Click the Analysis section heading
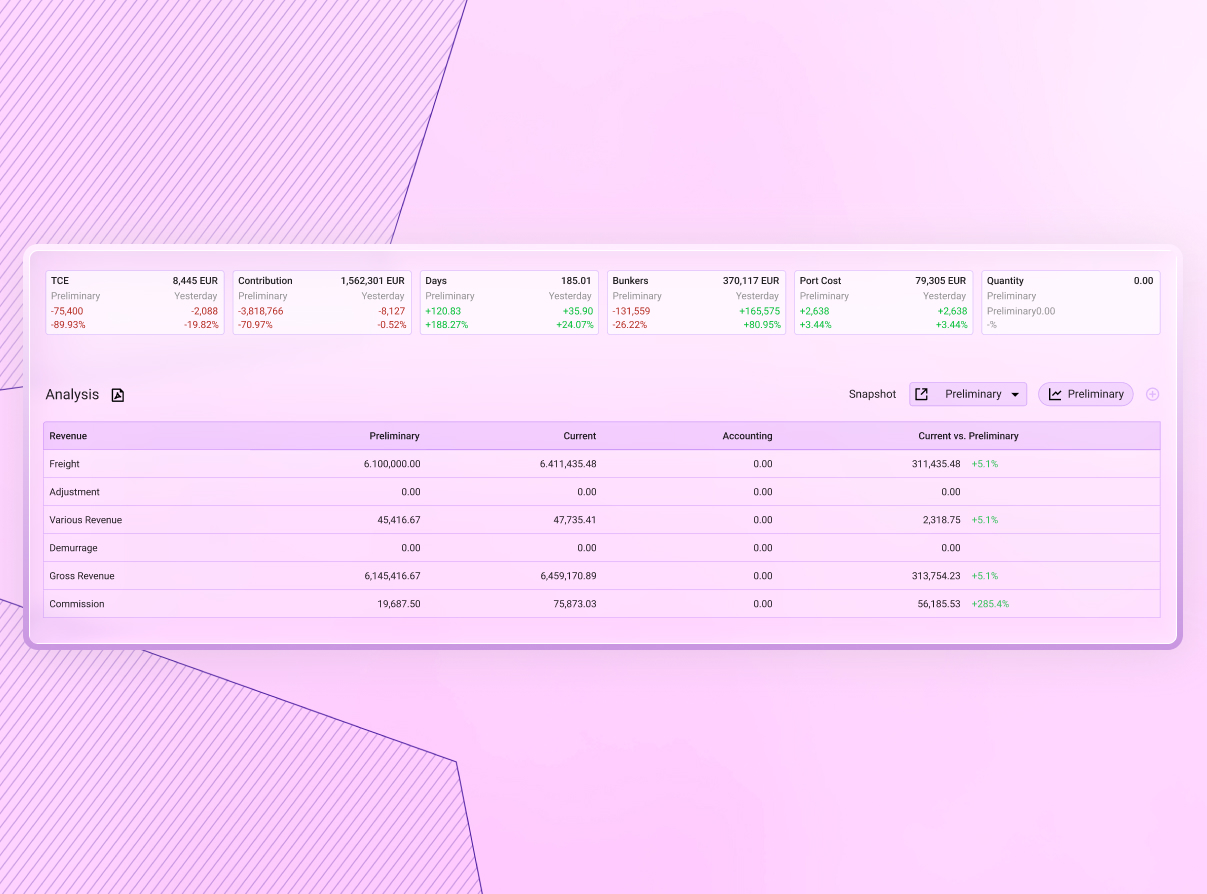The height and width of the screenshot is (894, 1207). point(72,395)
